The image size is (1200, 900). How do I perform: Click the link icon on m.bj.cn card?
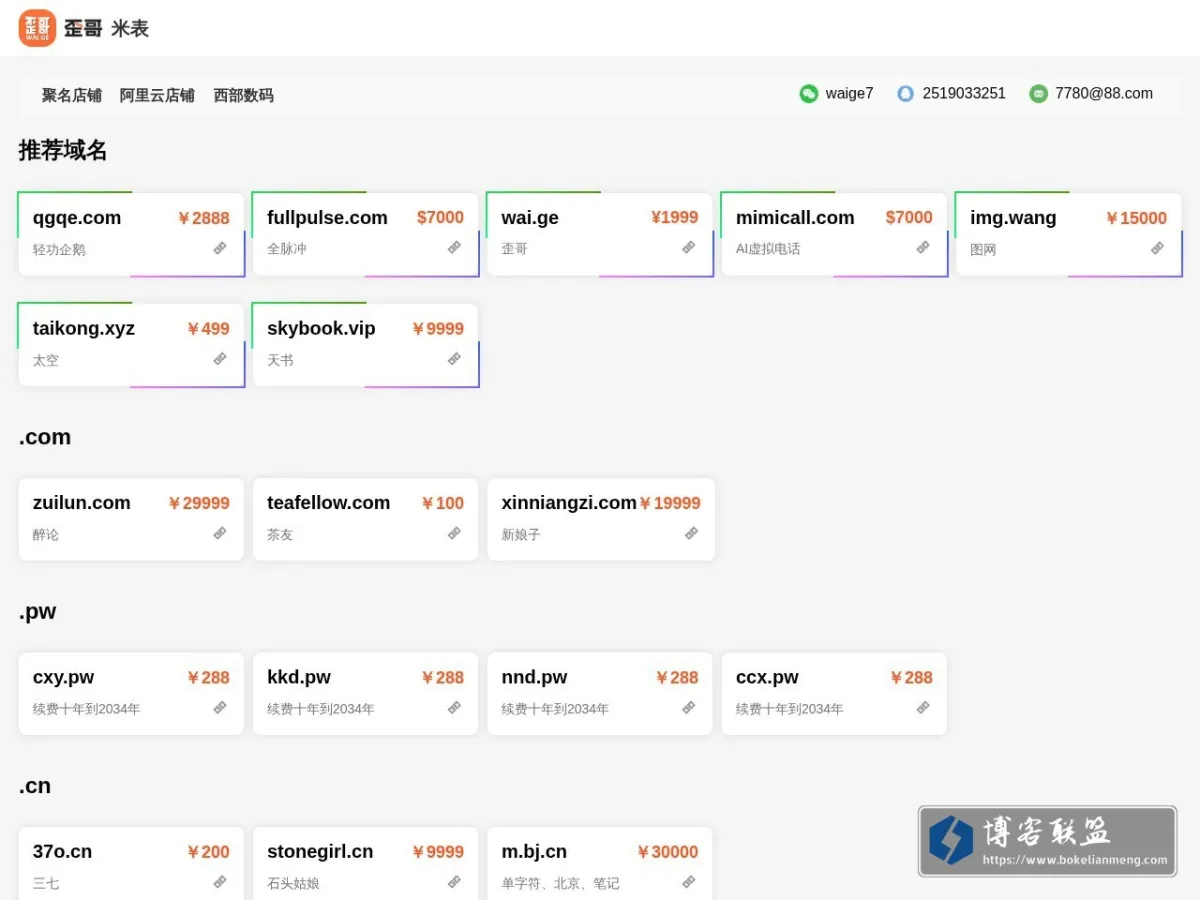click(x=689, y=882)
